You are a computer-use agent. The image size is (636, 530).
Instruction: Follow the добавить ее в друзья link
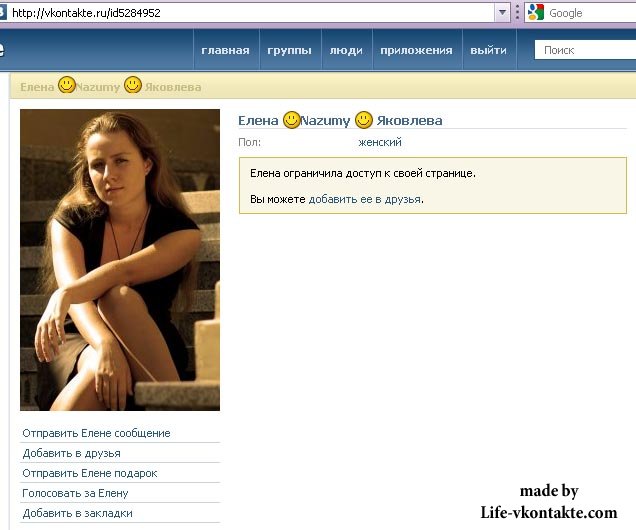365,199
